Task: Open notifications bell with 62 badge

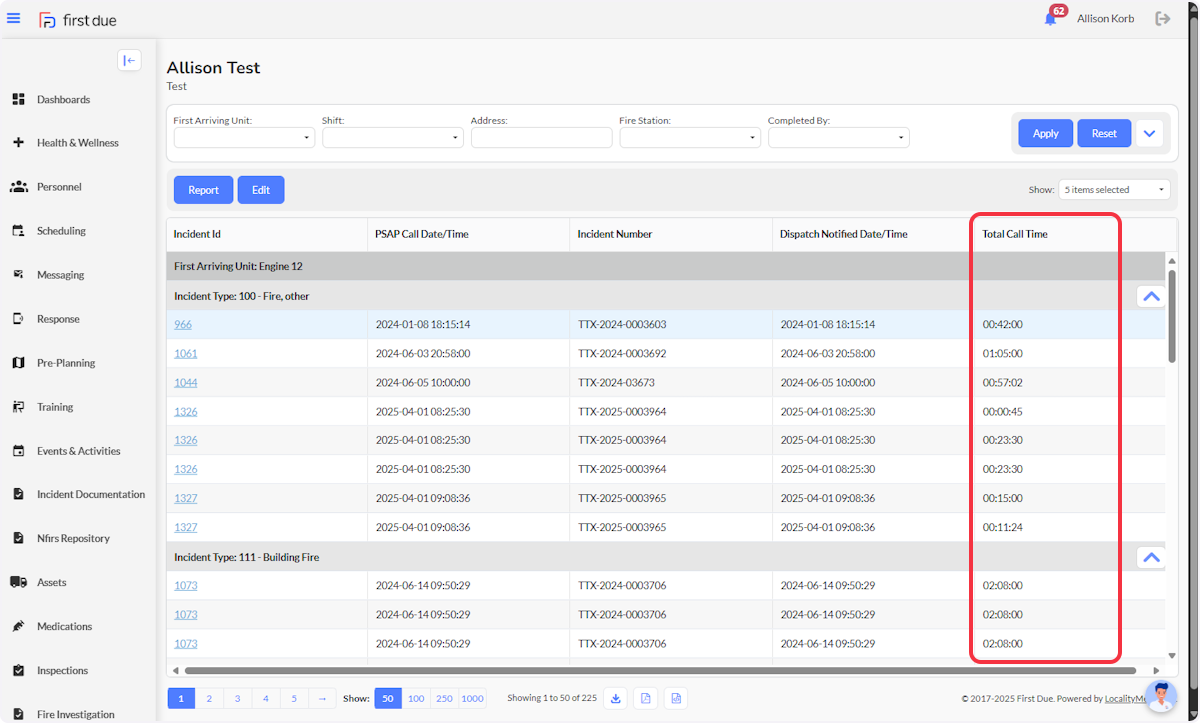Action: click(x=1051, y=18)
